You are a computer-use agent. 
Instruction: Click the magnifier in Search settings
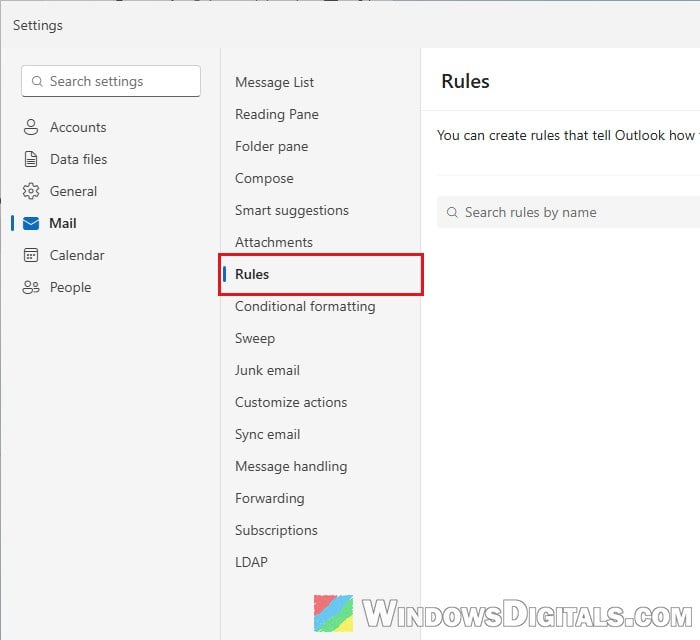(x=38, y=81)
